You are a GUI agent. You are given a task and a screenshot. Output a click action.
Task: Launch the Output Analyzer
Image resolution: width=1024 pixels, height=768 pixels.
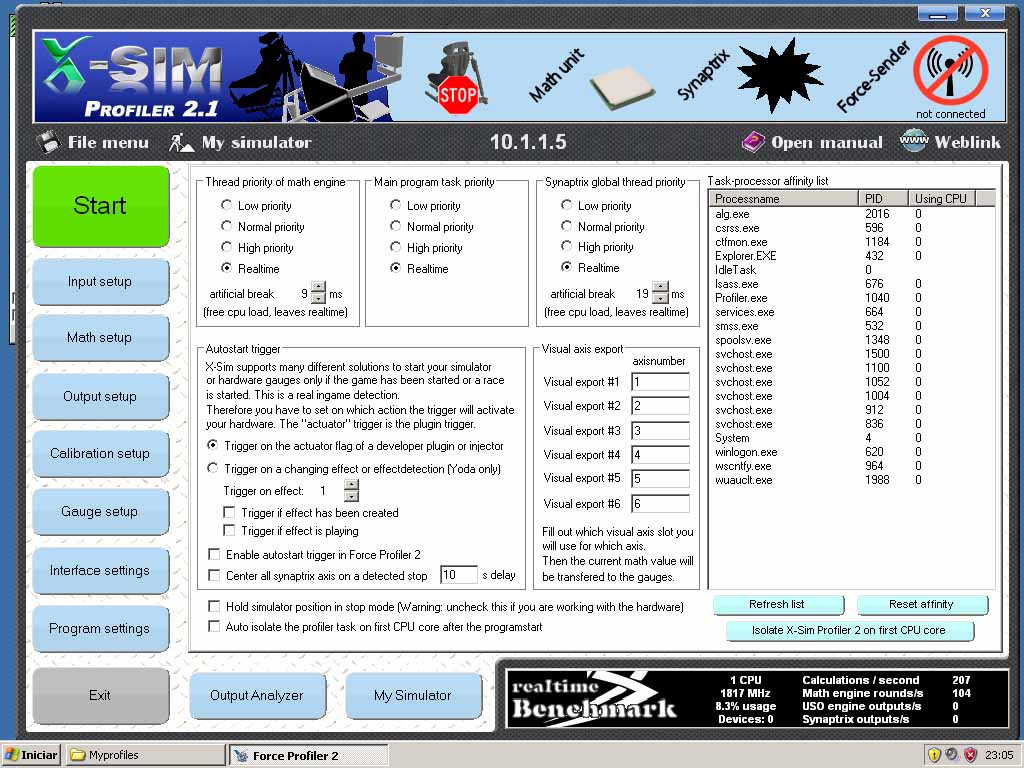click(x=257, y=696)
